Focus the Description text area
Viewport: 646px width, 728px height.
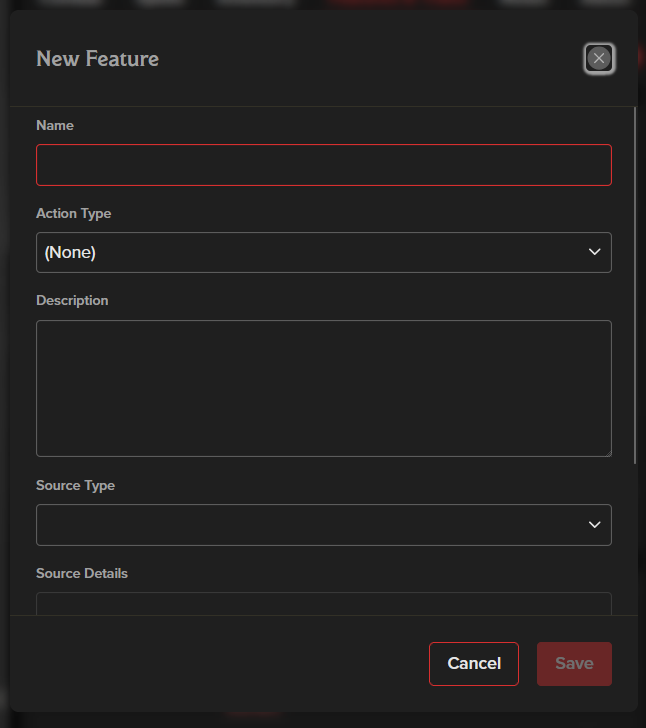324,388
